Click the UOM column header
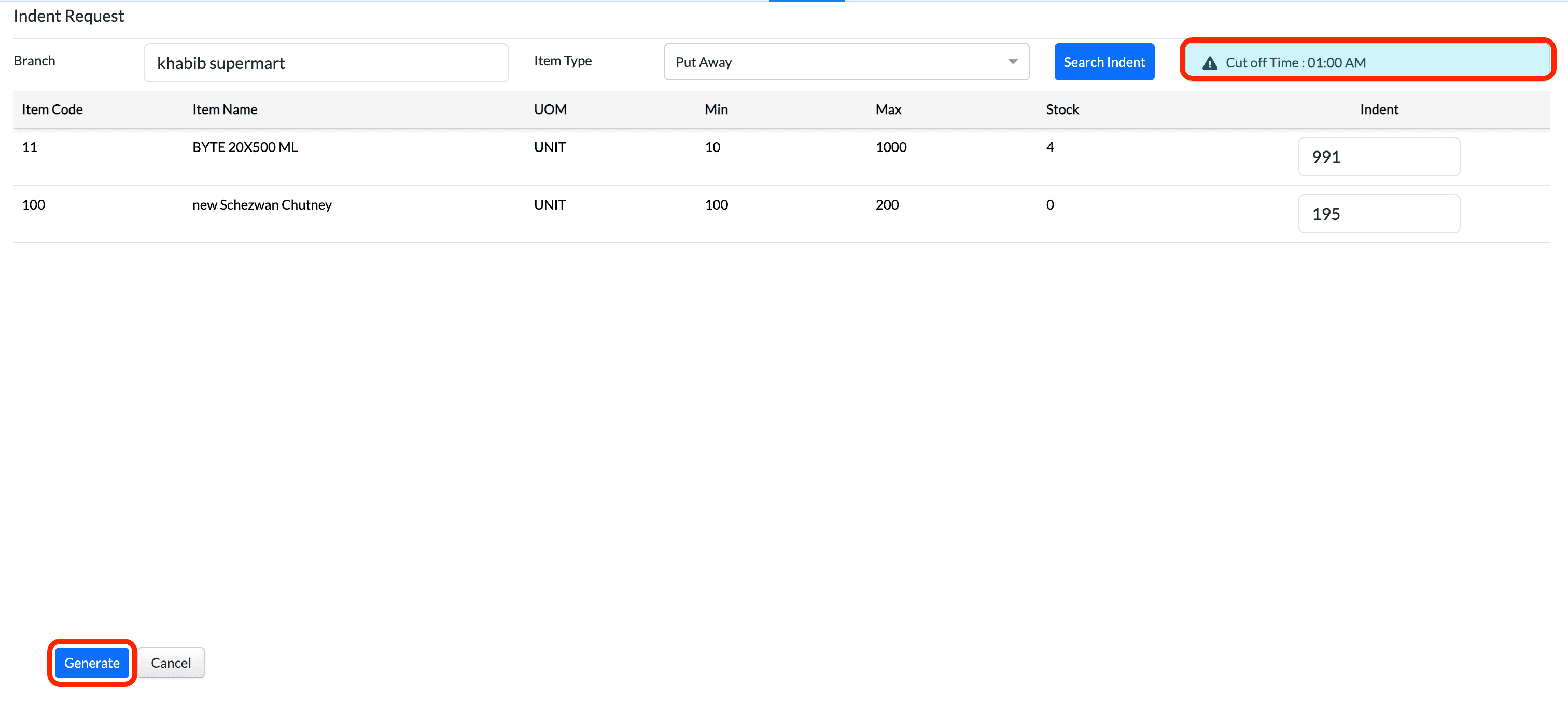 click(x=550, y=109)
